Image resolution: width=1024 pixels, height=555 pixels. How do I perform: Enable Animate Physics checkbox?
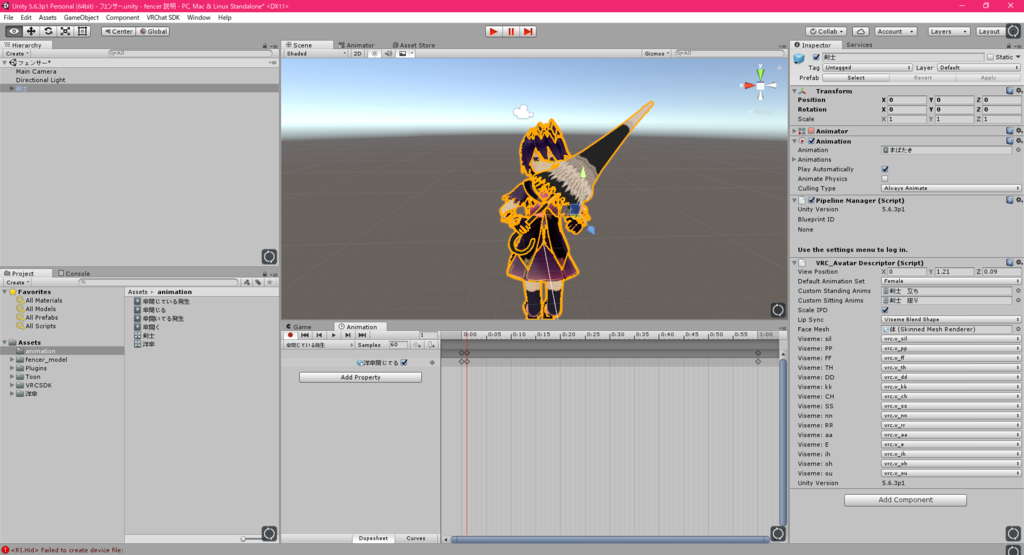pyautogui.click(x=885, y=179)
